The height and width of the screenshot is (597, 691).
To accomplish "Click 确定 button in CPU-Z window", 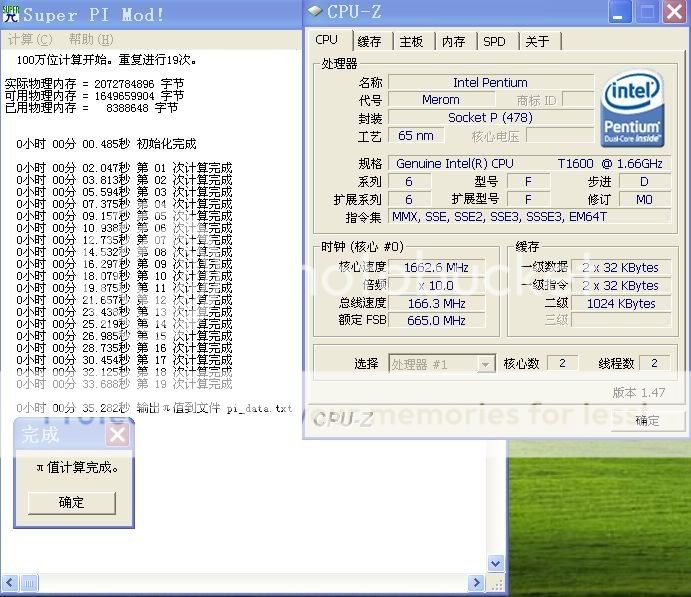I will tap(646, 421).
